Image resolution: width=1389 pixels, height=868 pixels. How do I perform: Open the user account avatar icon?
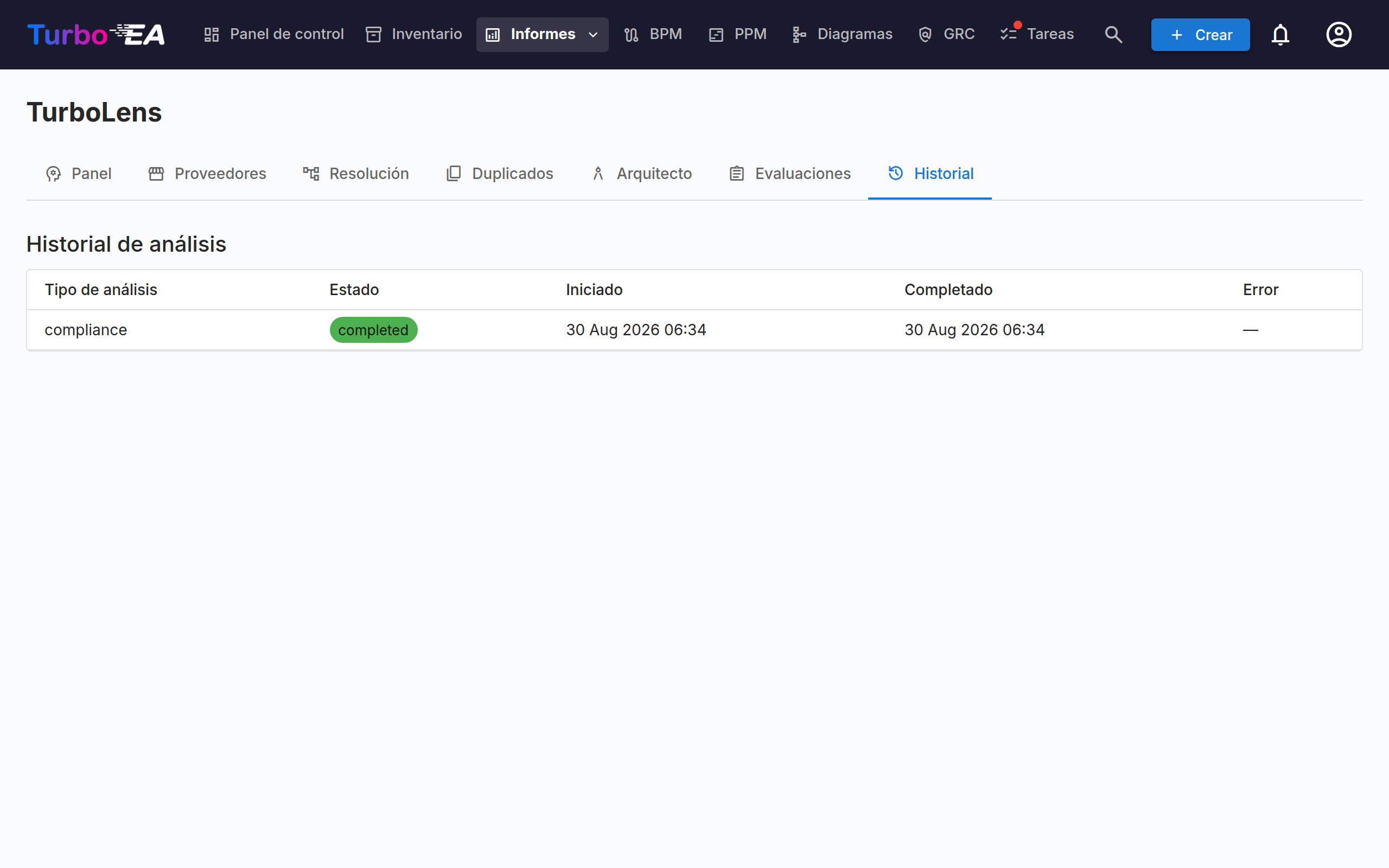click(x=1339, y=34)
